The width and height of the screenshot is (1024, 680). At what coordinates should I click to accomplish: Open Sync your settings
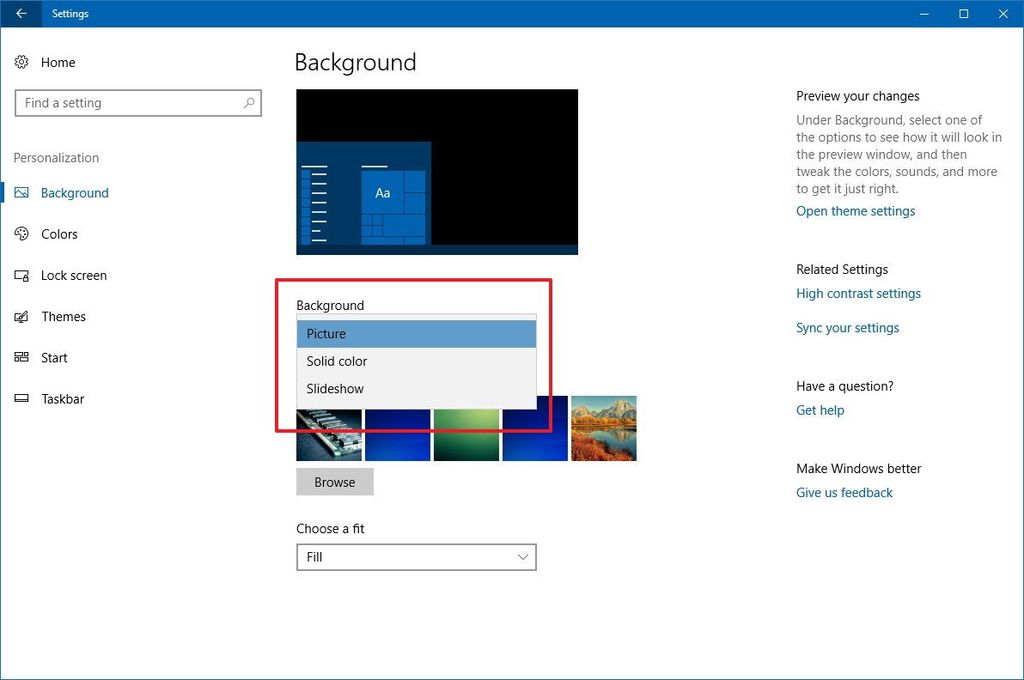847,327
